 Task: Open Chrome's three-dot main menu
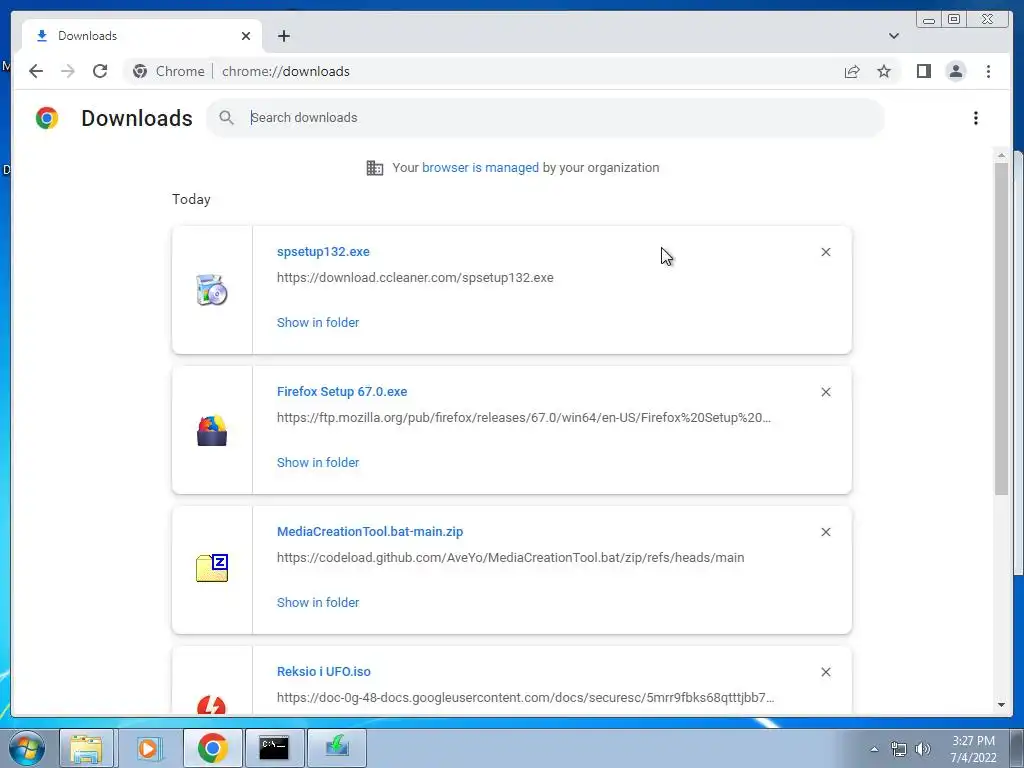(988, 71)
